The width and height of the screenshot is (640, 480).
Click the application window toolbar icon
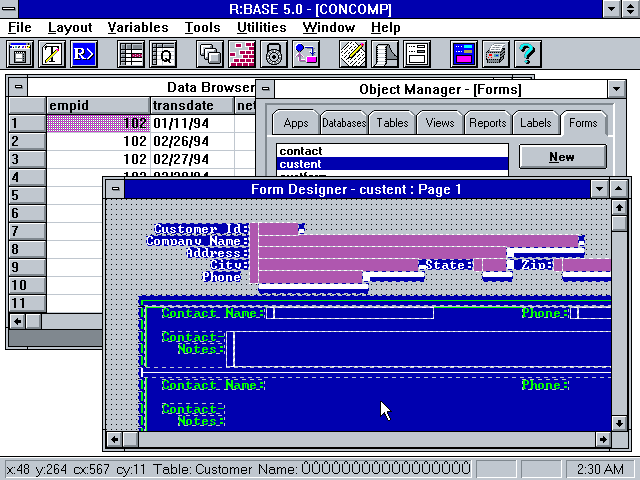(x=20, y=54)
